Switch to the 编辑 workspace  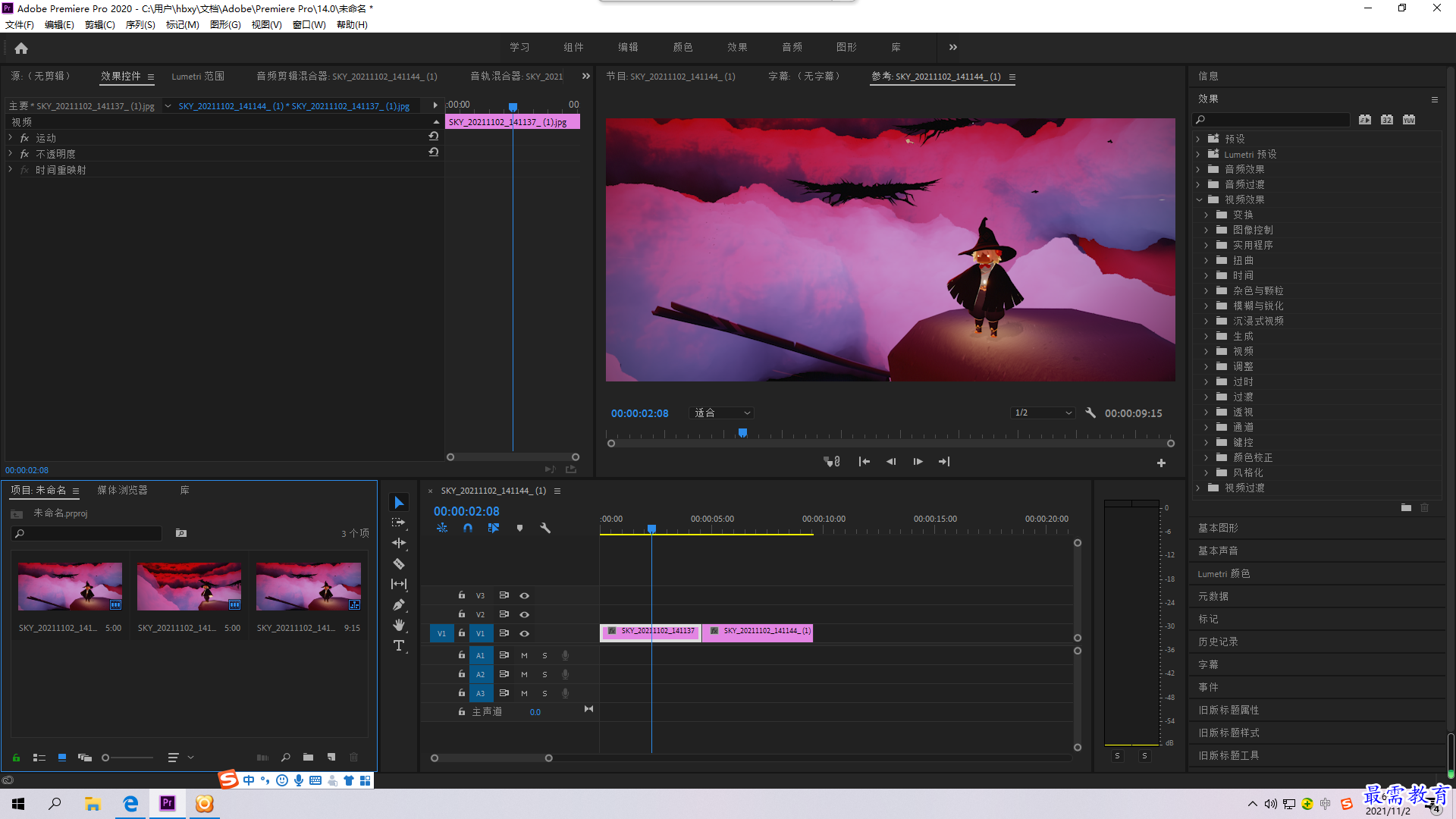pos(628,47)
